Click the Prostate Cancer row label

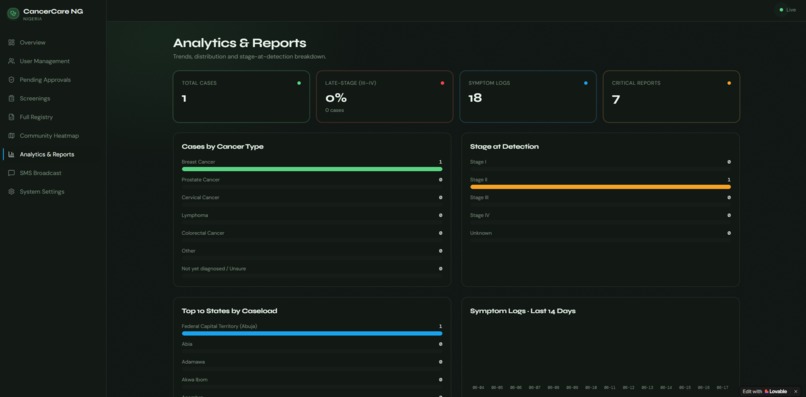click(200, 180)
